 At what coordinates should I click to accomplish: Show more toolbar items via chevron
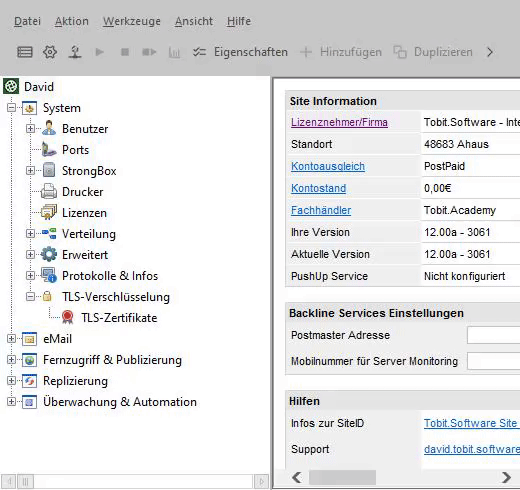pyautogui.click(x=490, y=52)
